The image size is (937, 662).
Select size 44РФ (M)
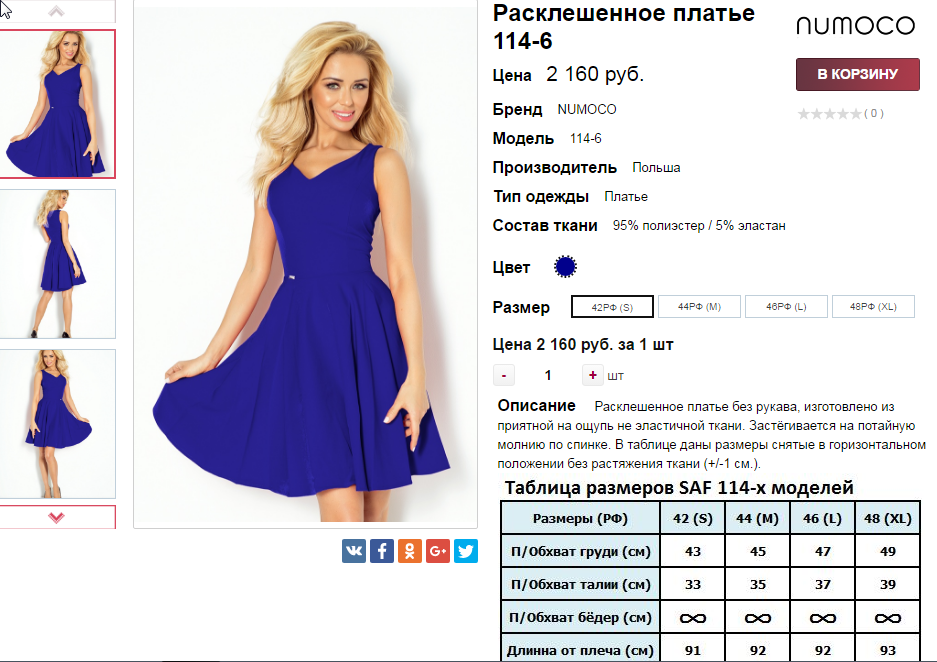point(699,307)
